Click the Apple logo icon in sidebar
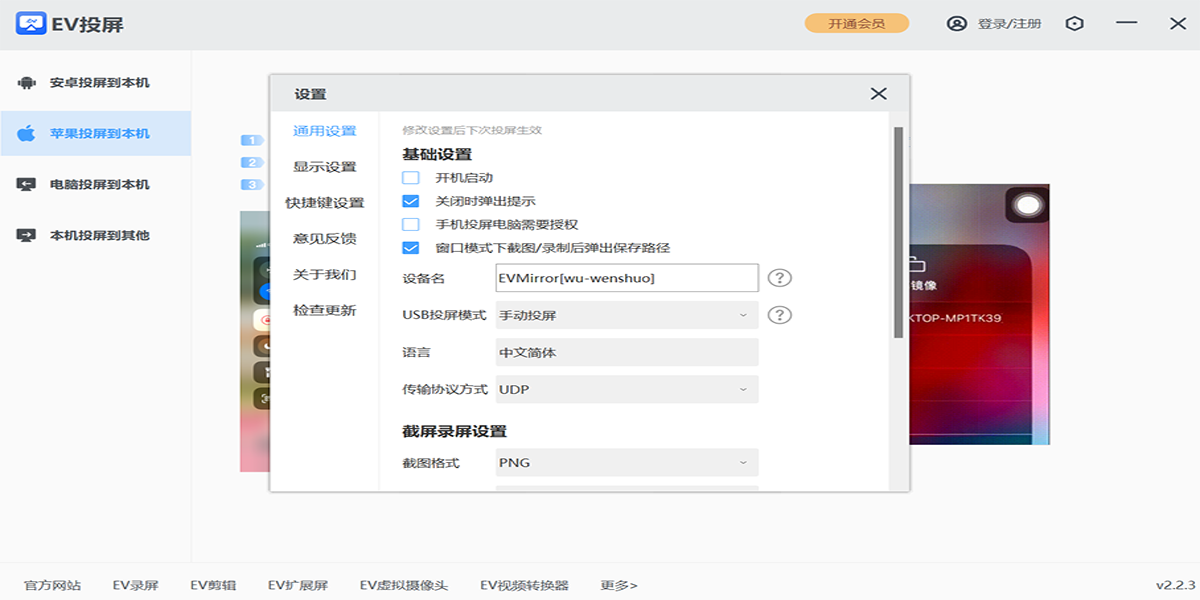This screenshot has width=1200, height=600. [27, 133]
